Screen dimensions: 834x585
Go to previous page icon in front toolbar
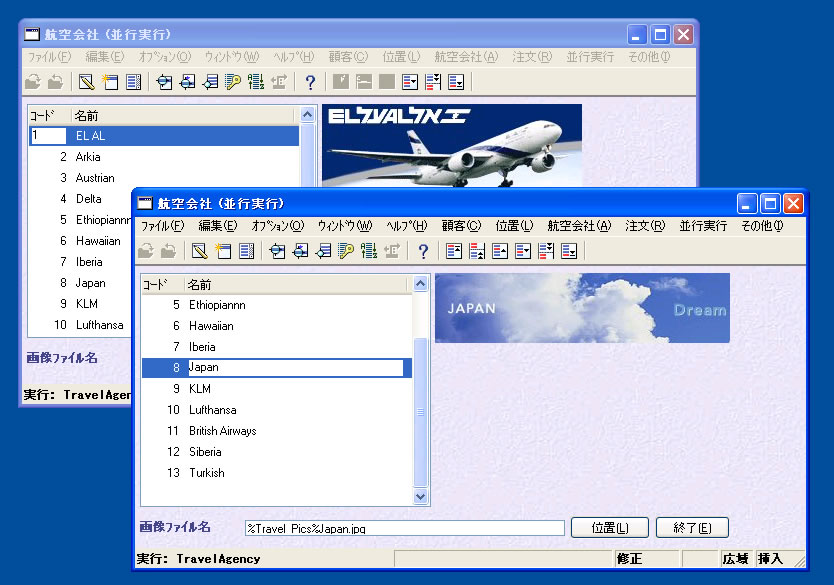(x=477, y=251)
